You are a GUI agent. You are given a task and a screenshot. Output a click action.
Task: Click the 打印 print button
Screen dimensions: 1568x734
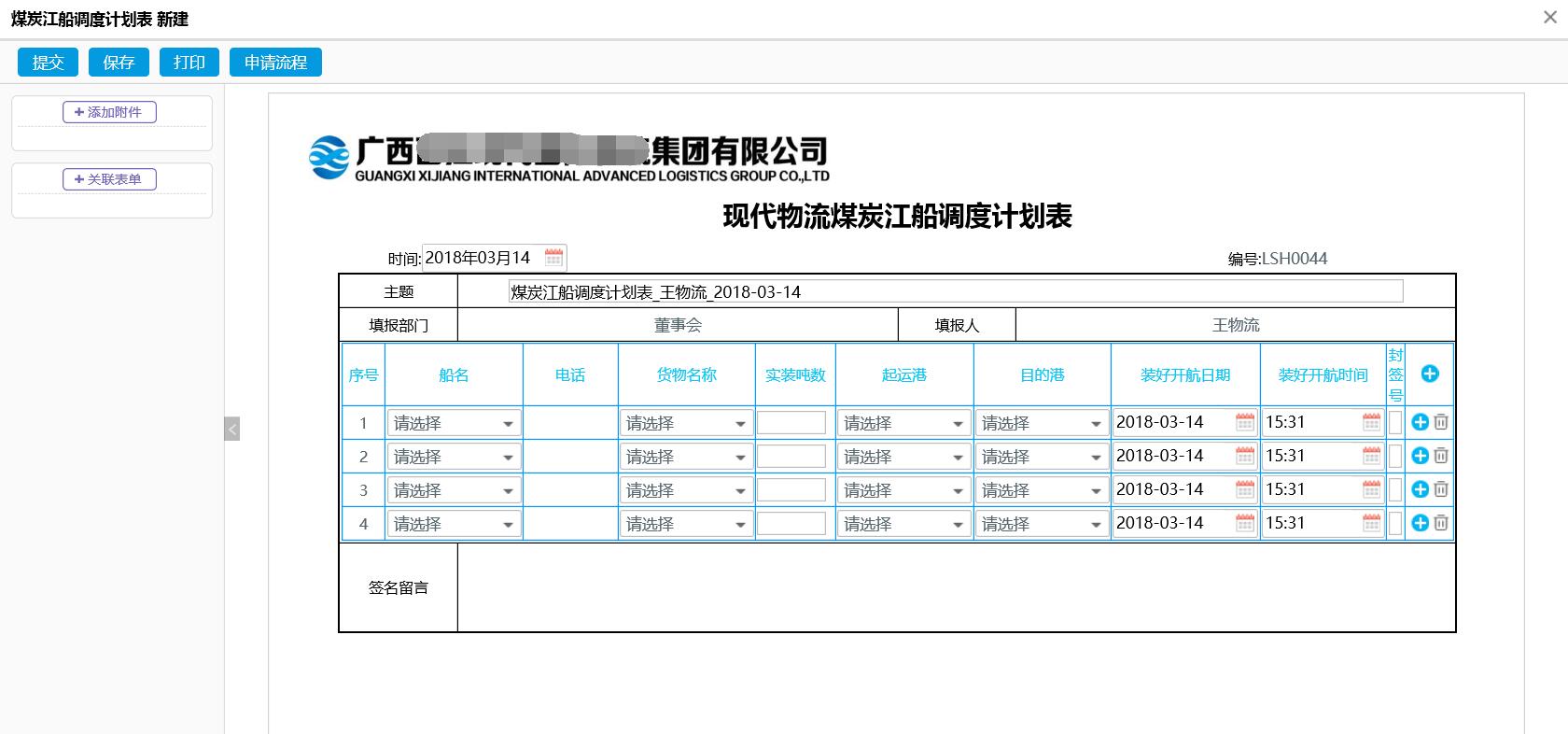[189, 63]
